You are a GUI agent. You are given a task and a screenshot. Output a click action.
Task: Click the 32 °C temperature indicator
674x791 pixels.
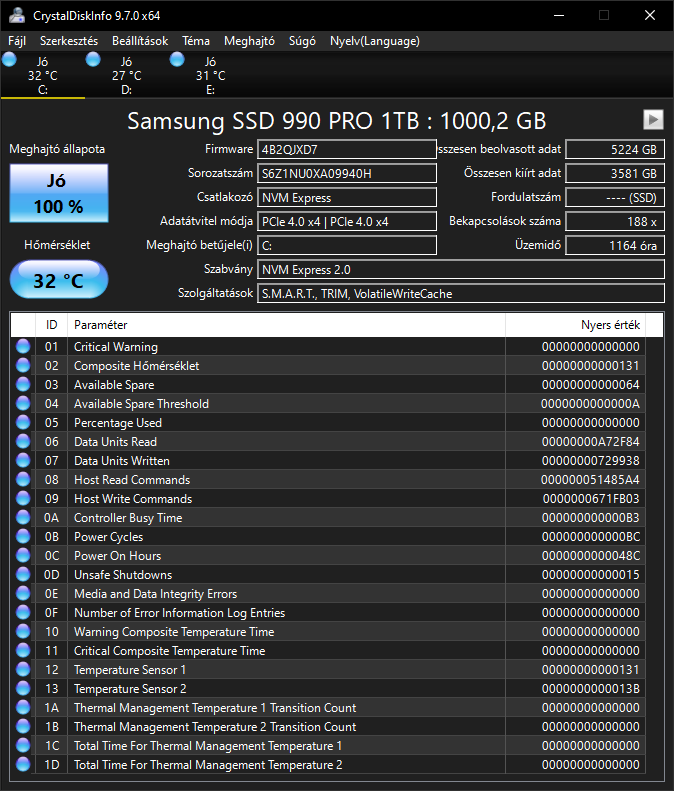click(59, 280)
